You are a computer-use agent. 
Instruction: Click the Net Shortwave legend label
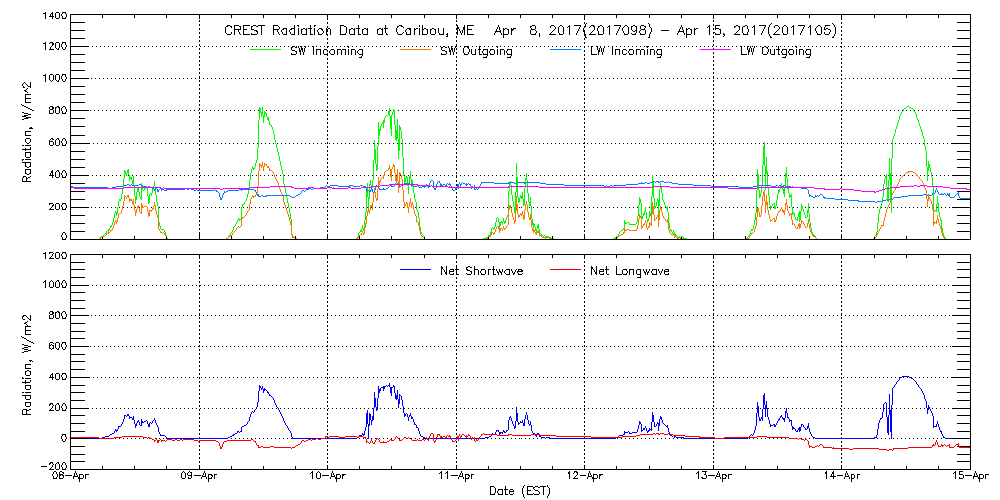click(x=483, y=270)
